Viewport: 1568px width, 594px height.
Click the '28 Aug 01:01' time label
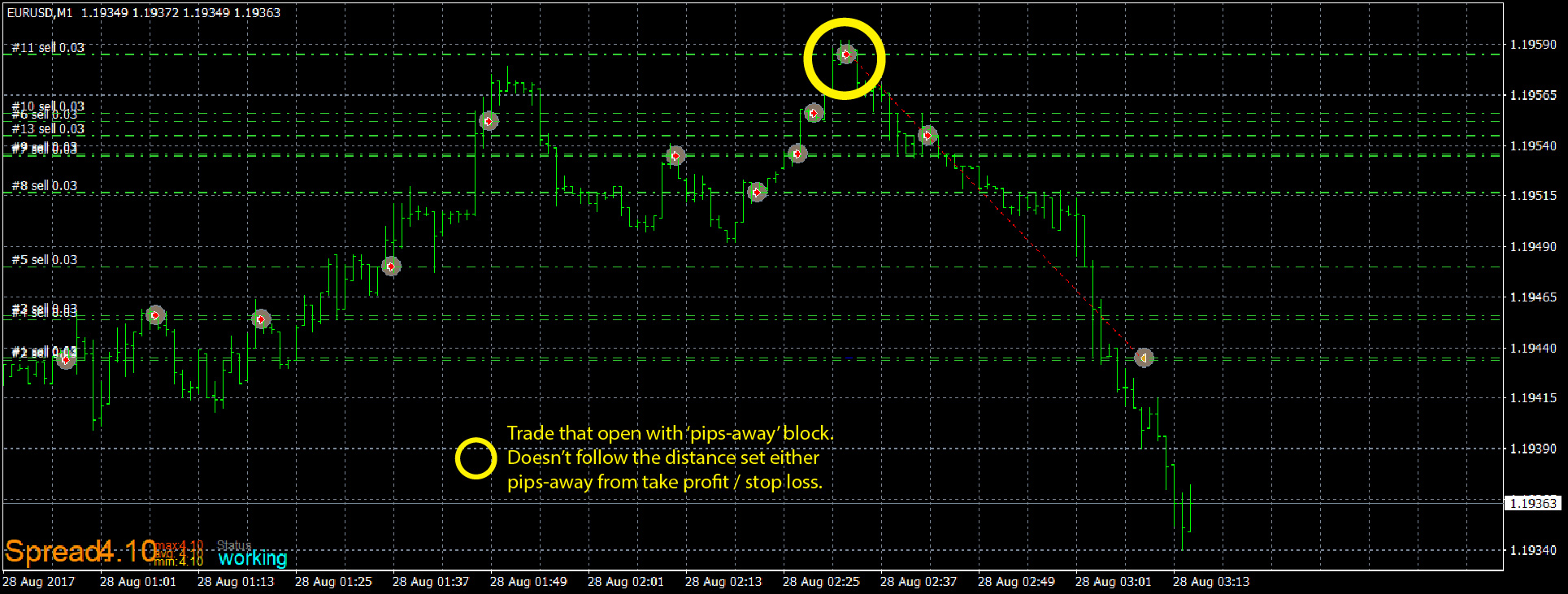(x=138, y=581)
